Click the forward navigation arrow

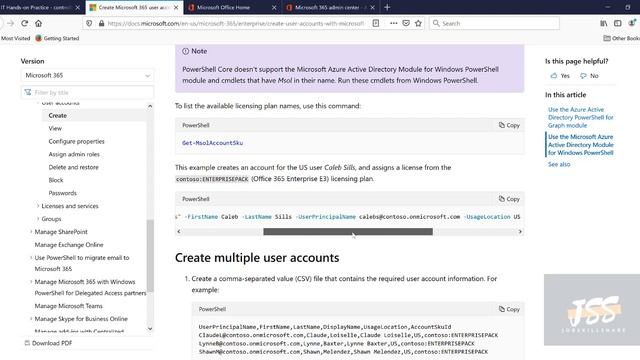[x=11, y=23]
